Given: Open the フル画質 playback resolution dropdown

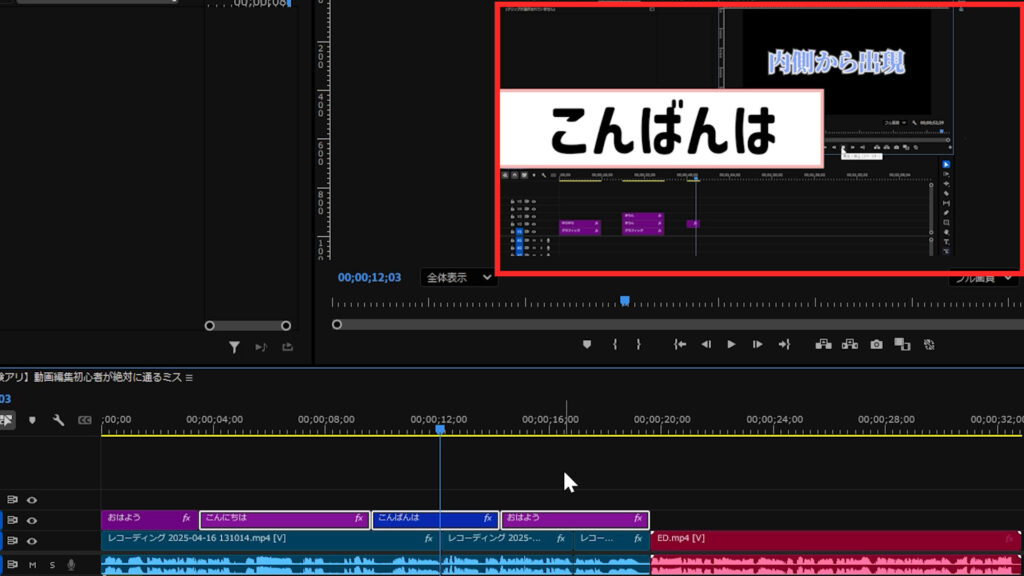Looking at the screenshot, I should (x=984, y=279).
